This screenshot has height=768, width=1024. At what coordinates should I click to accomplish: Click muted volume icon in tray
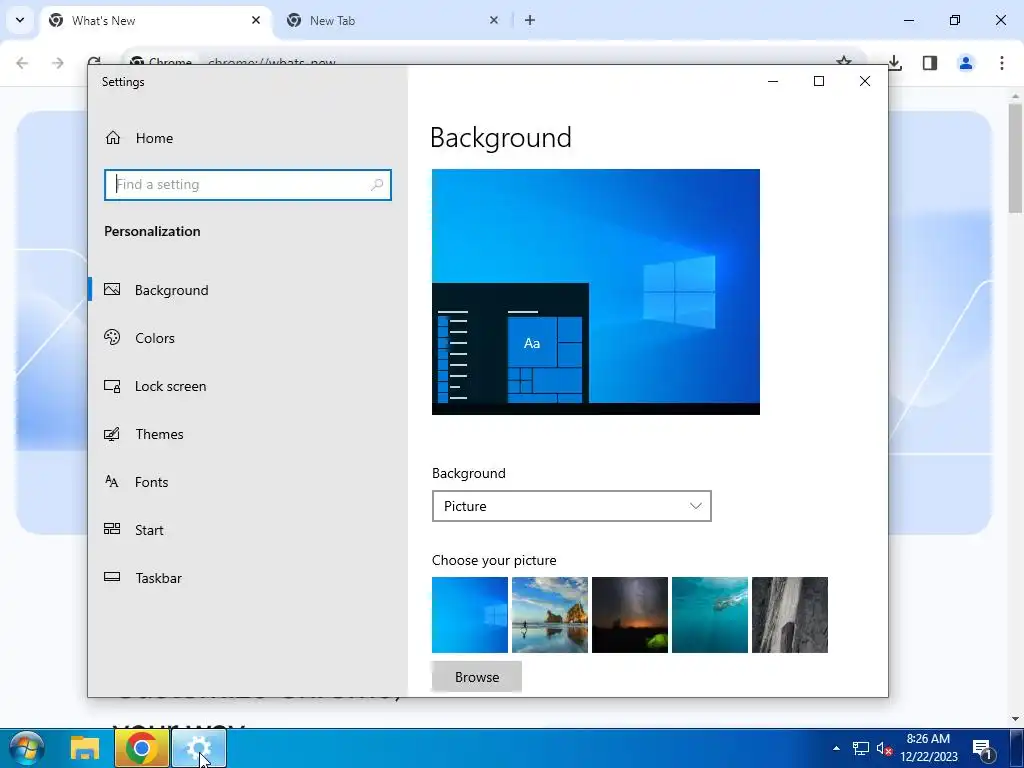[884, 748]
